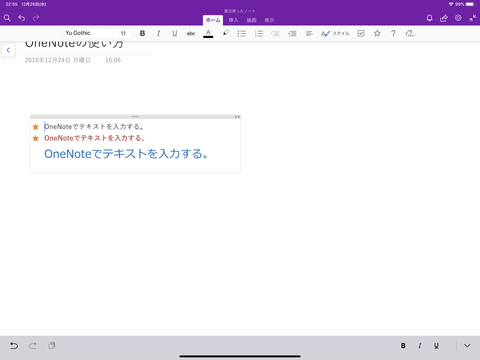This screenshot has width=480, height=360.
Task: Apply the text highlighter
Action: (x=225, y=33)
